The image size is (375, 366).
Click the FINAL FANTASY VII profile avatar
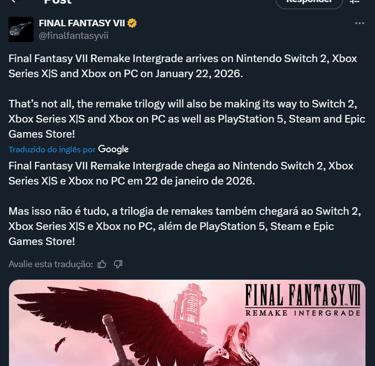(x=21, y=29)
